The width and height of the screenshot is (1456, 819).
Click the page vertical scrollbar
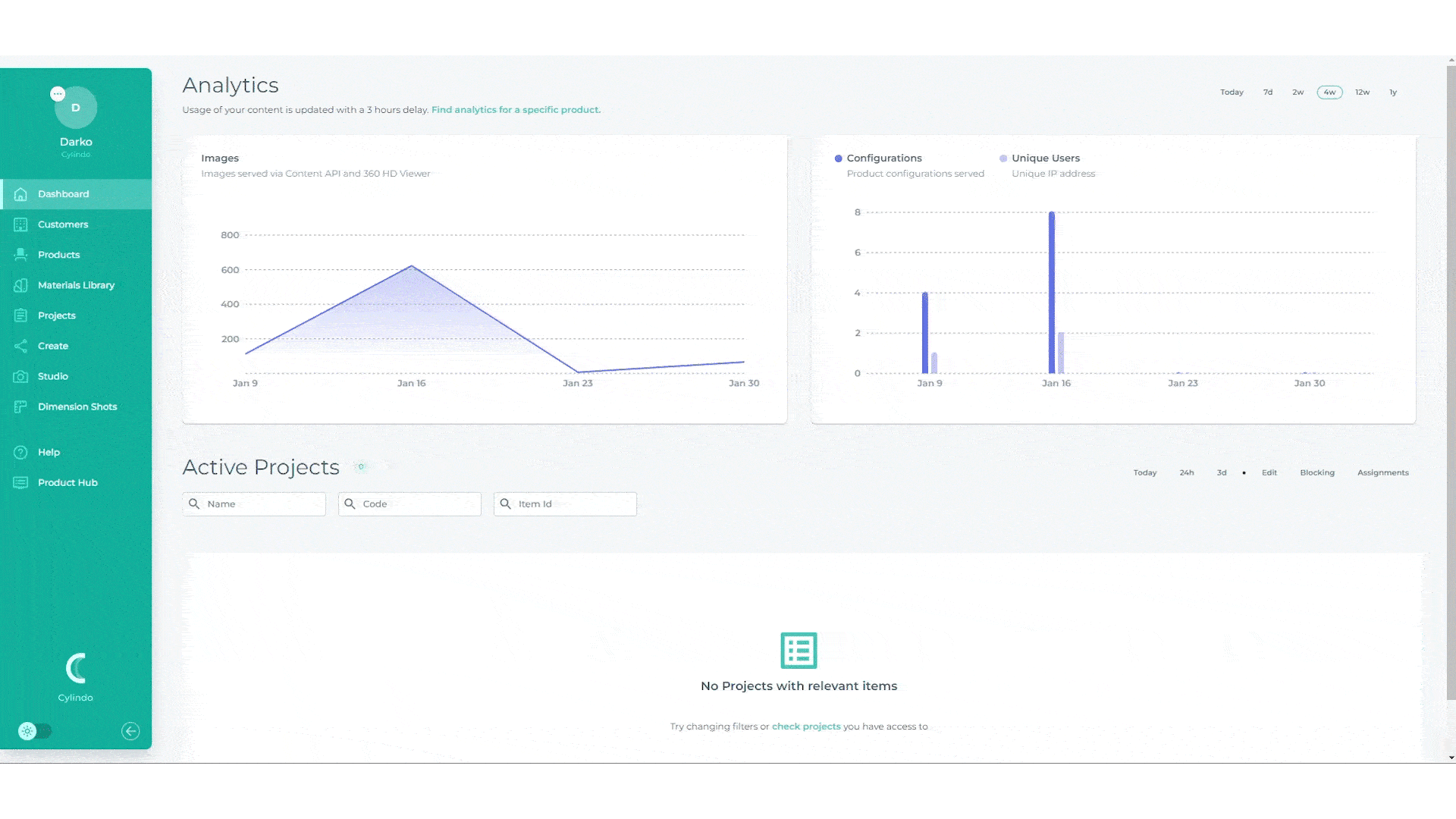1451,383
